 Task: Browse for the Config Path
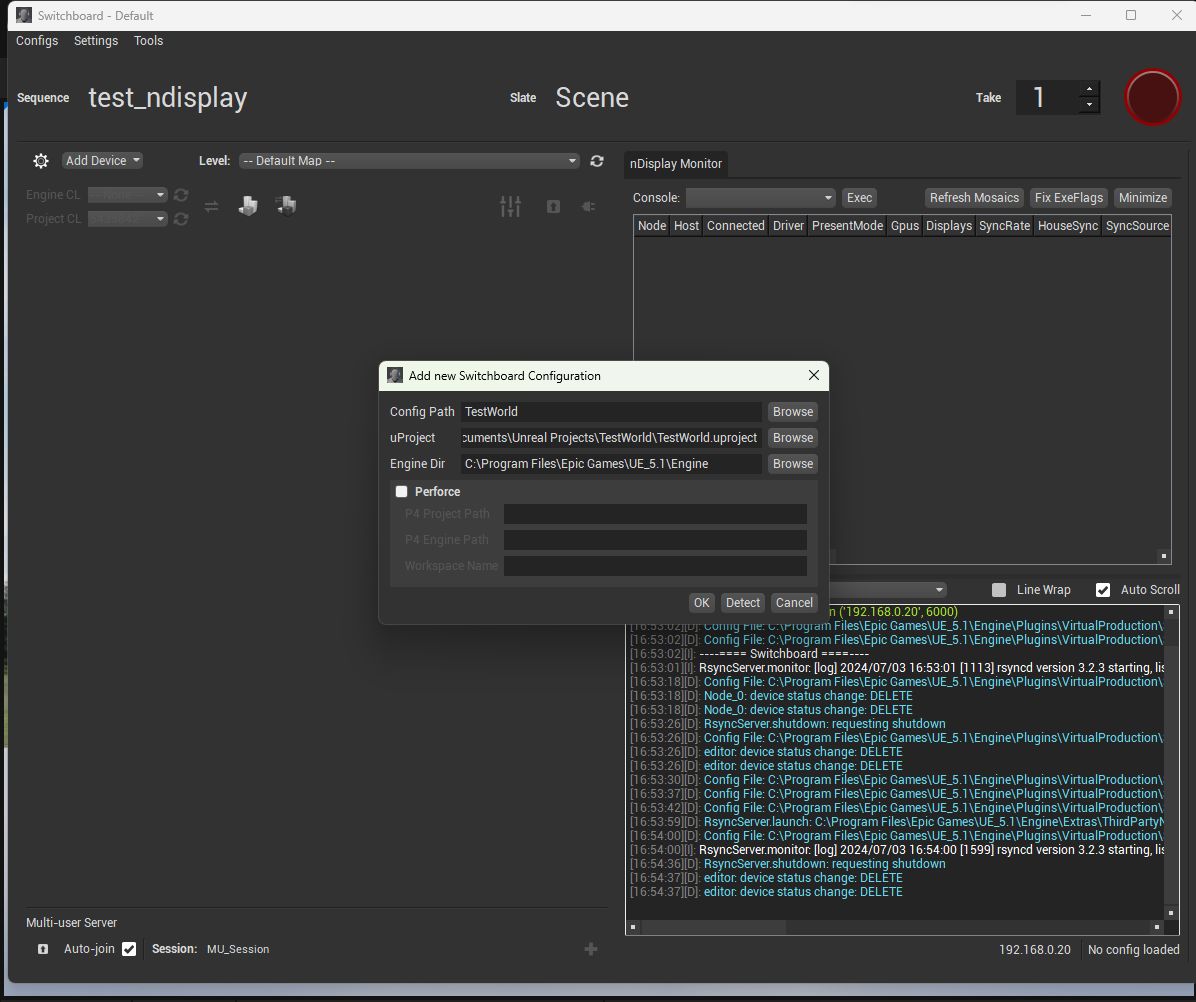[x=793, y=412]
